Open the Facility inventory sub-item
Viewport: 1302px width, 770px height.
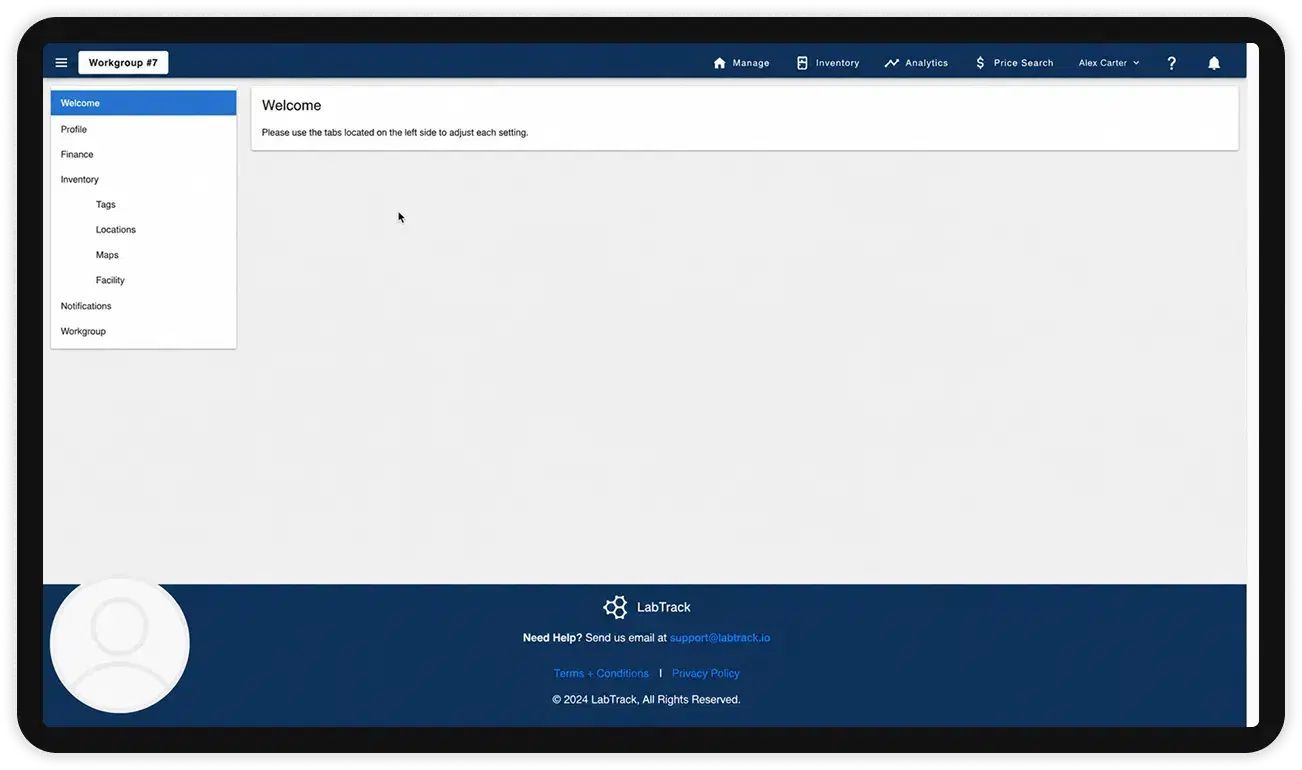click(x=143, y=281)
